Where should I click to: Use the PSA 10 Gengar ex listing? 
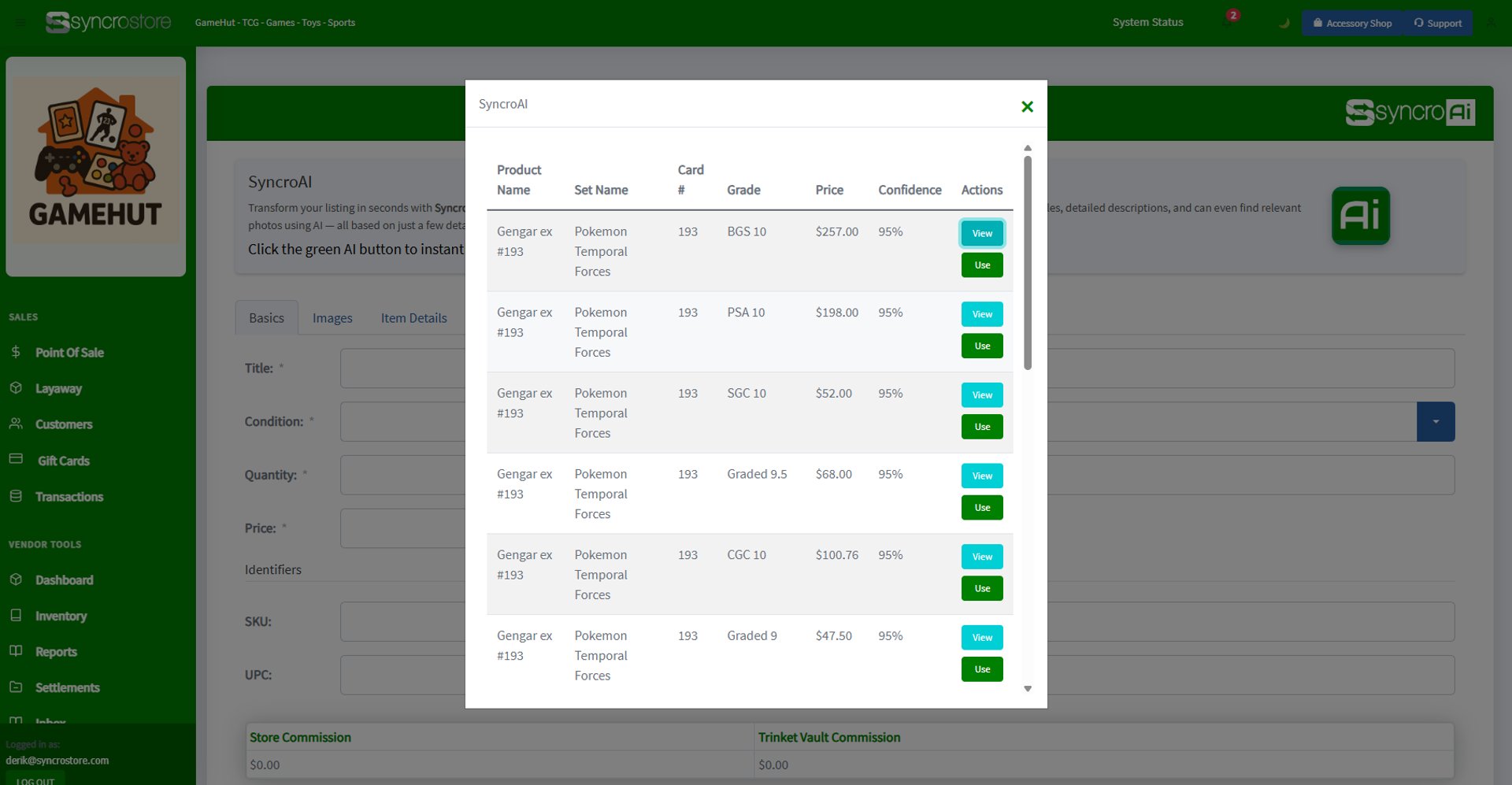click(x=982, y=346)
